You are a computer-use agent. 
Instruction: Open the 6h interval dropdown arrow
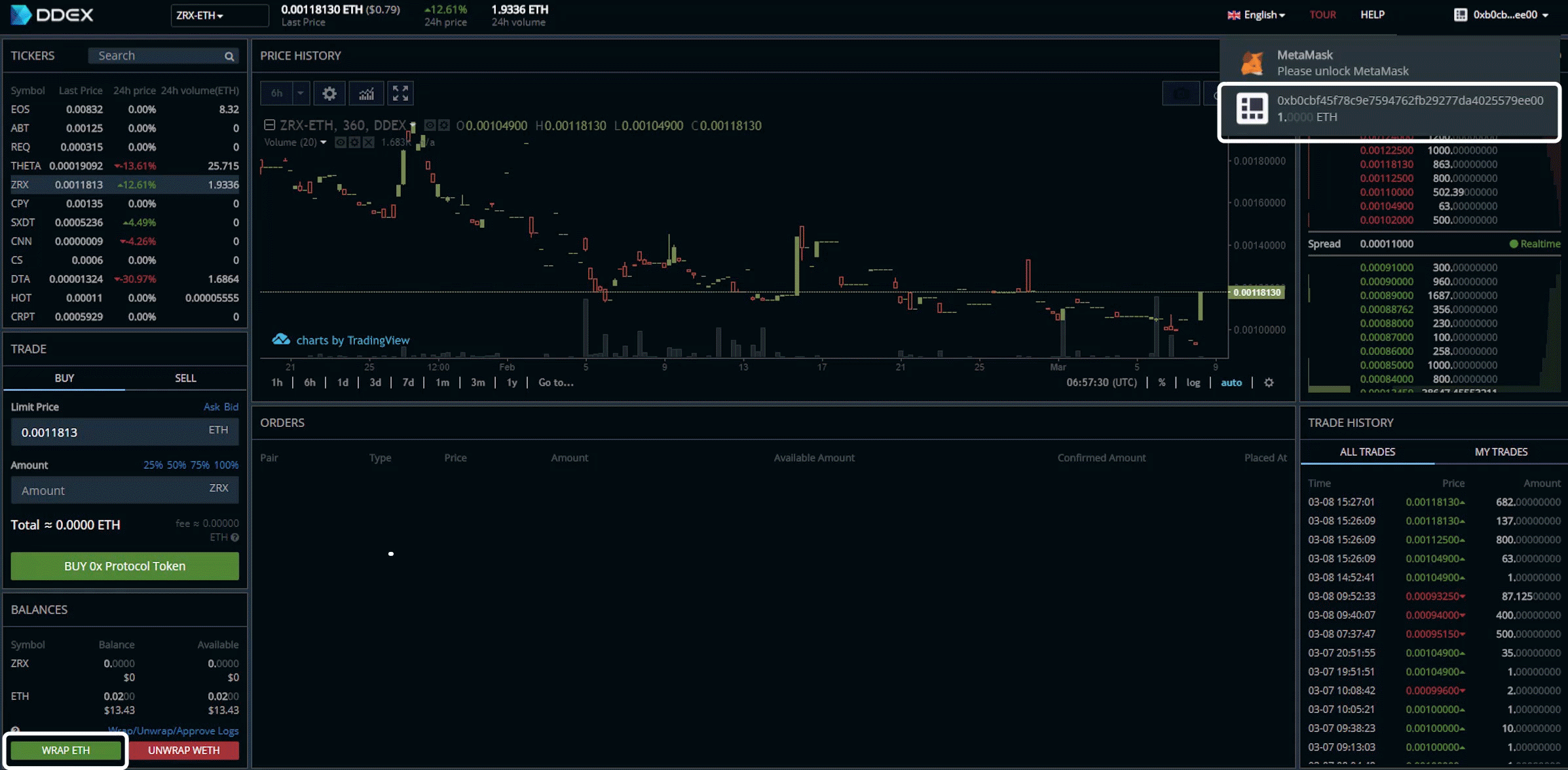tap(301, 93)
